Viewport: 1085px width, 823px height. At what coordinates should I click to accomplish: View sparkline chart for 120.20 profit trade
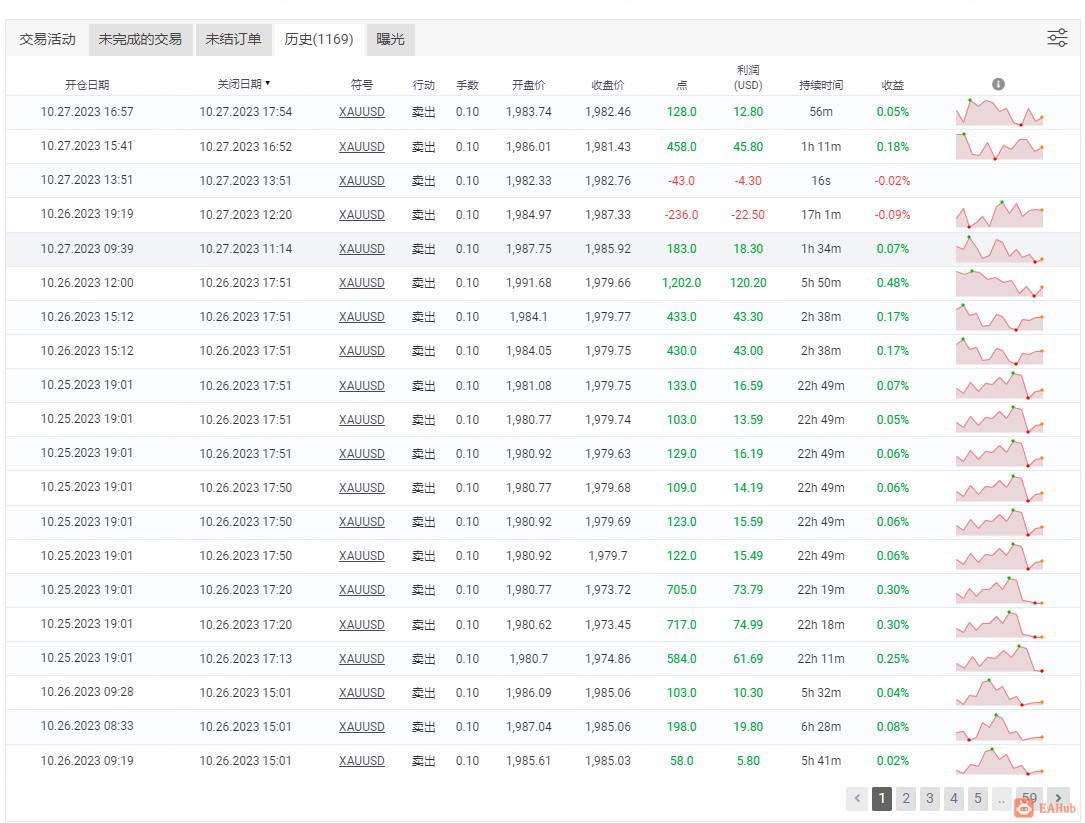tap(999, 282)
